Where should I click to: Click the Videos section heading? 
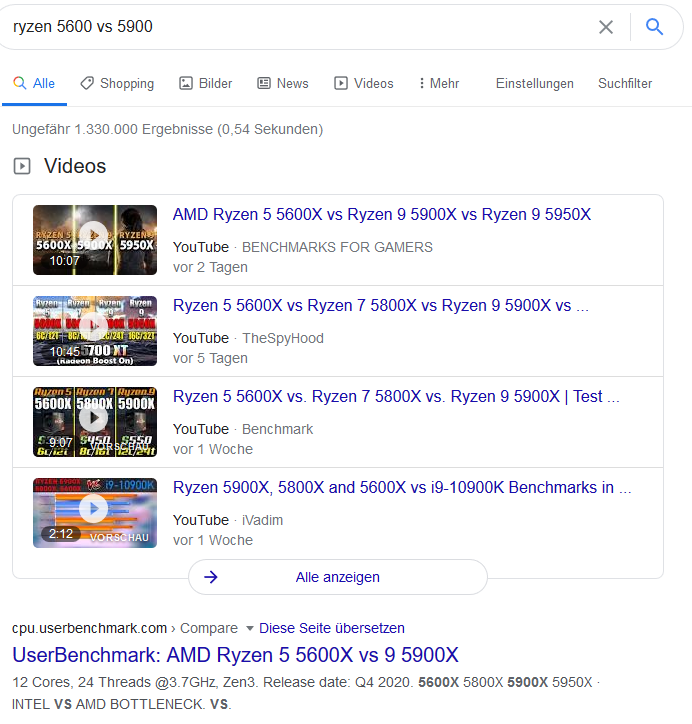click(x=75, y=166)
